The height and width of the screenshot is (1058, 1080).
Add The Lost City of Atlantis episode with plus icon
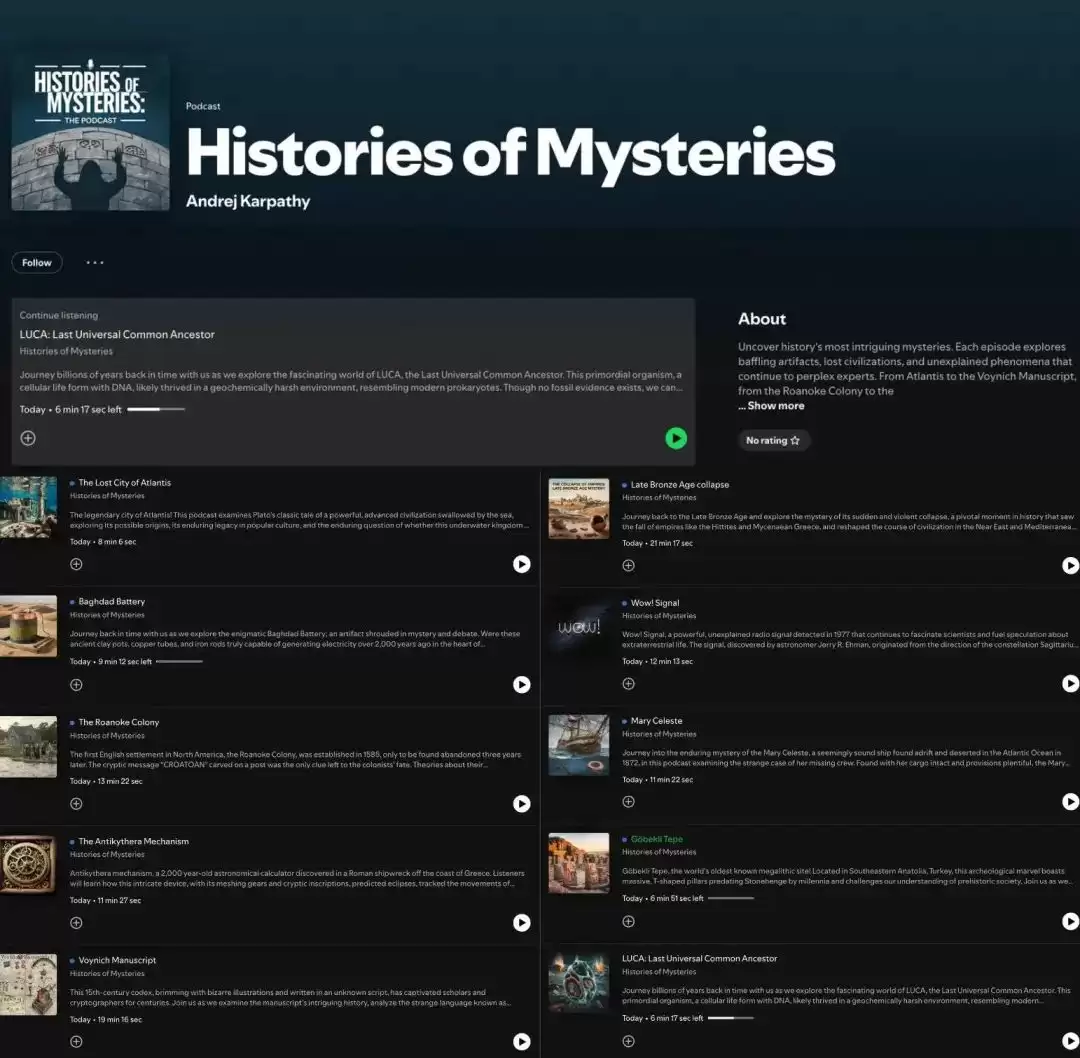[76, 564]
